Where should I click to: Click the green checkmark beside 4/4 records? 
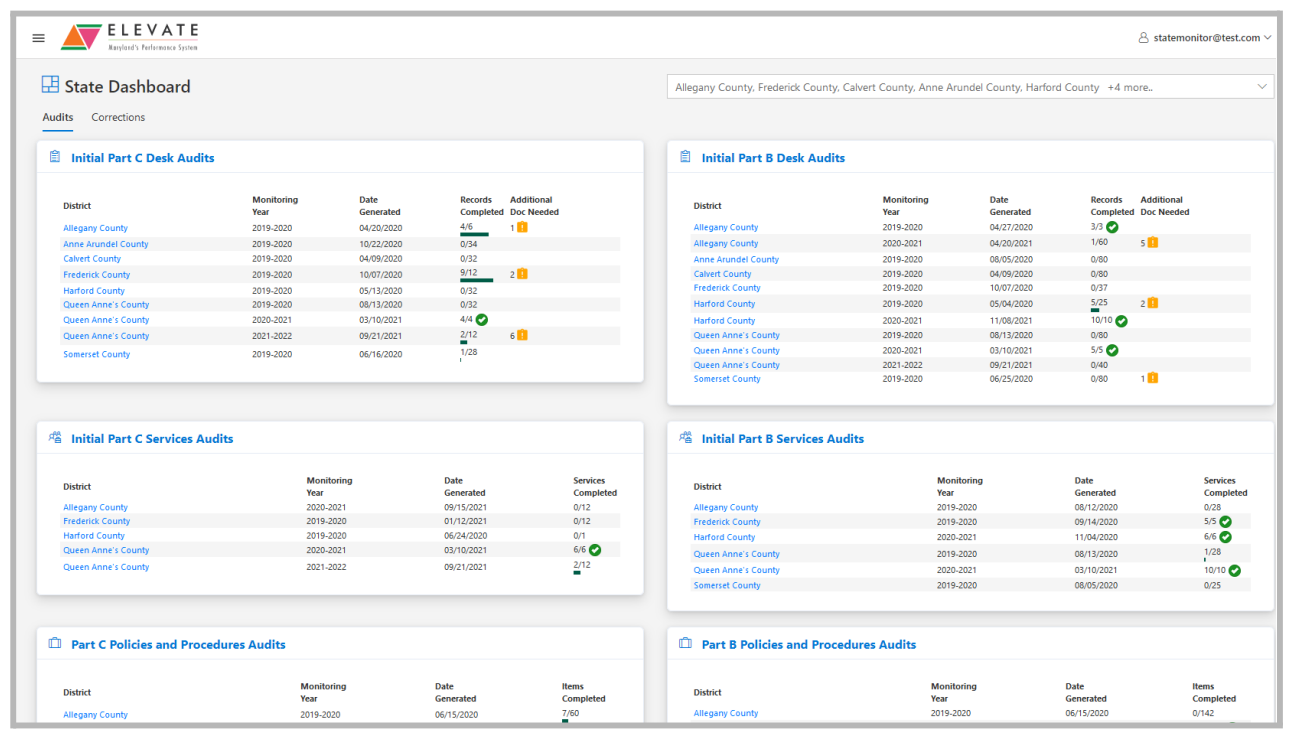tap(482, 320)
